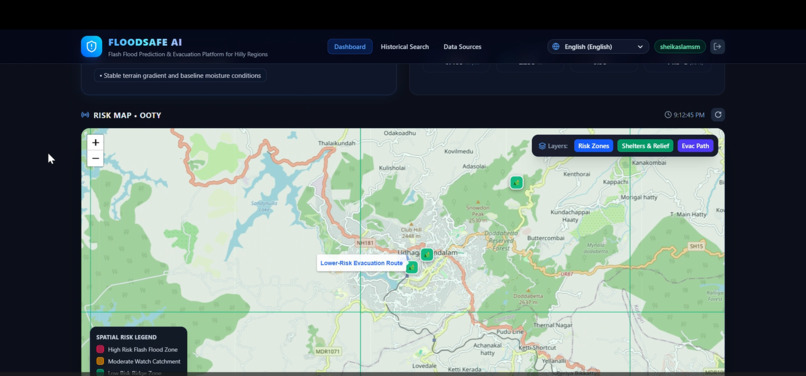The height and width of the screenshot is (376, 806).
Task: Click the SH15 road badge on map
Action: (696, 247)
